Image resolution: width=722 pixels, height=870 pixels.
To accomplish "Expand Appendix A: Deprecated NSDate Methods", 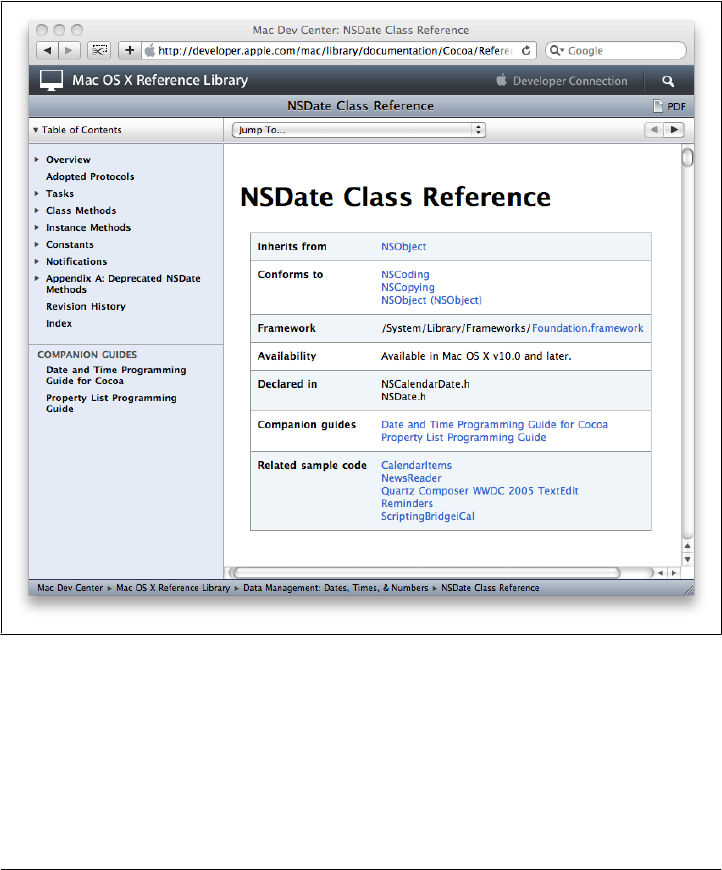I will [37, 278].
